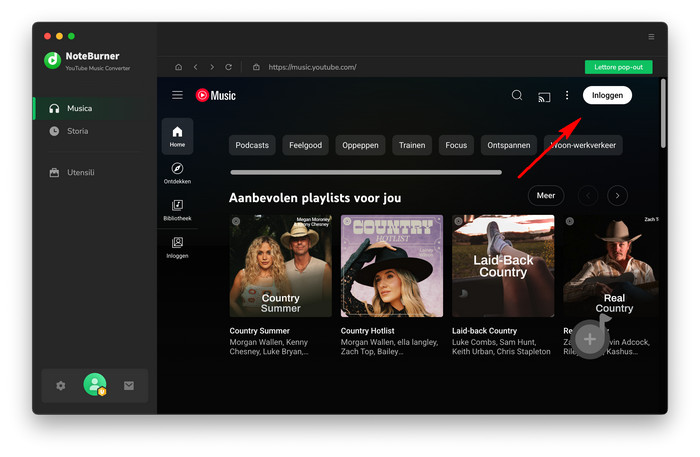Click the floating add music plus button
The width and height of the screenshot is (700, 457).
click(590, 339)
